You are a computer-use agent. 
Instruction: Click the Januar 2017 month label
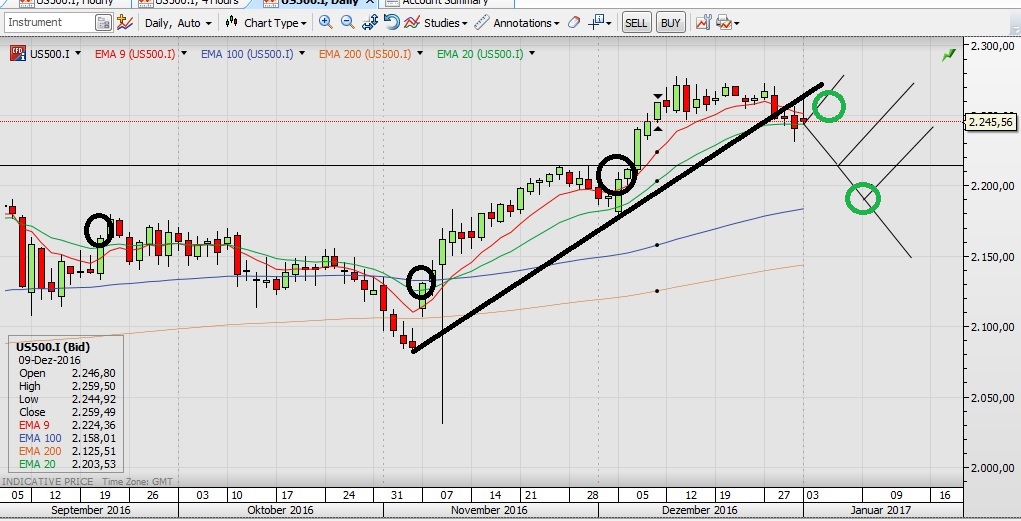[880, 510]
